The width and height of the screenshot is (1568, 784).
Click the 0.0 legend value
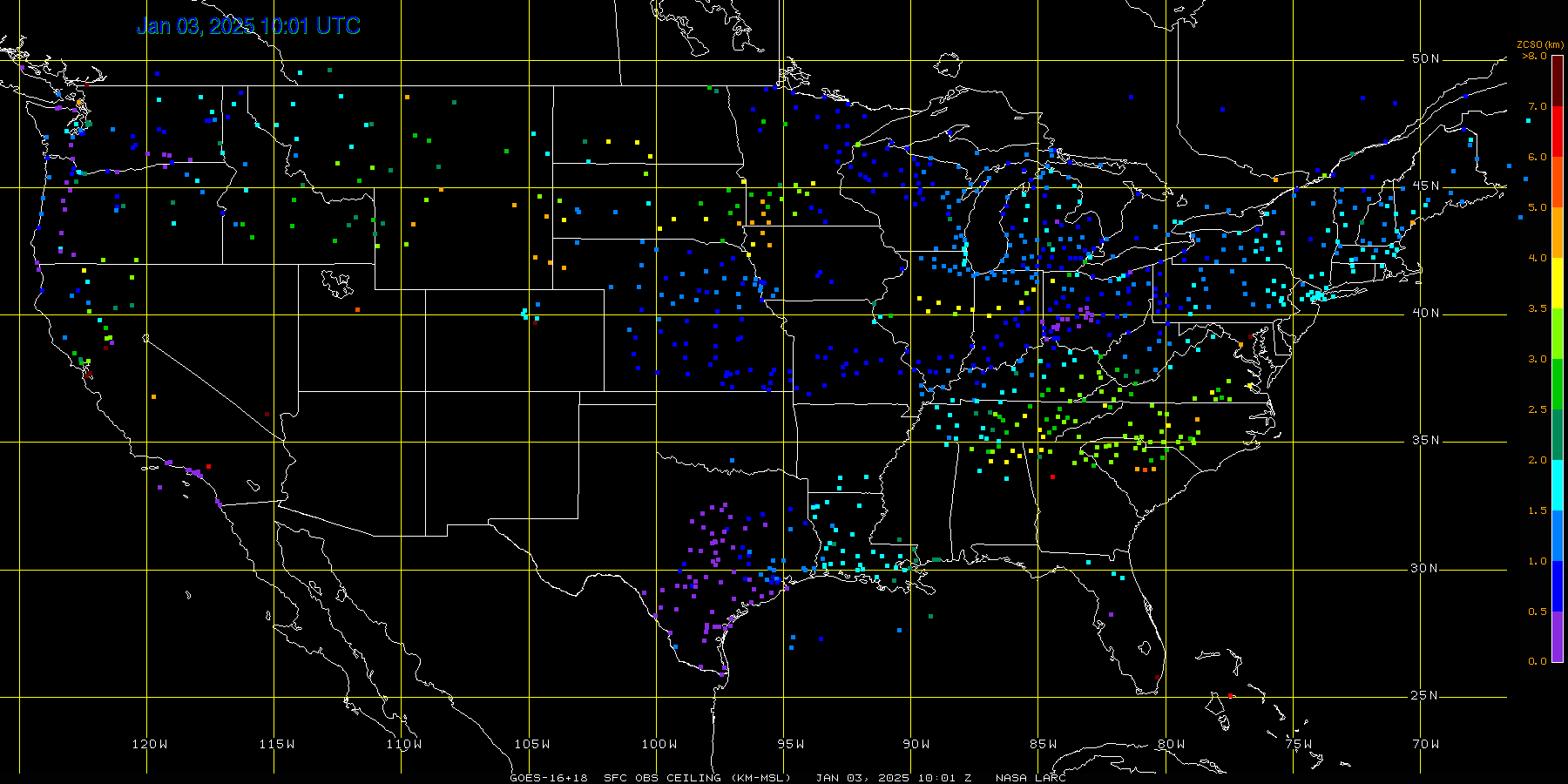1538,661
